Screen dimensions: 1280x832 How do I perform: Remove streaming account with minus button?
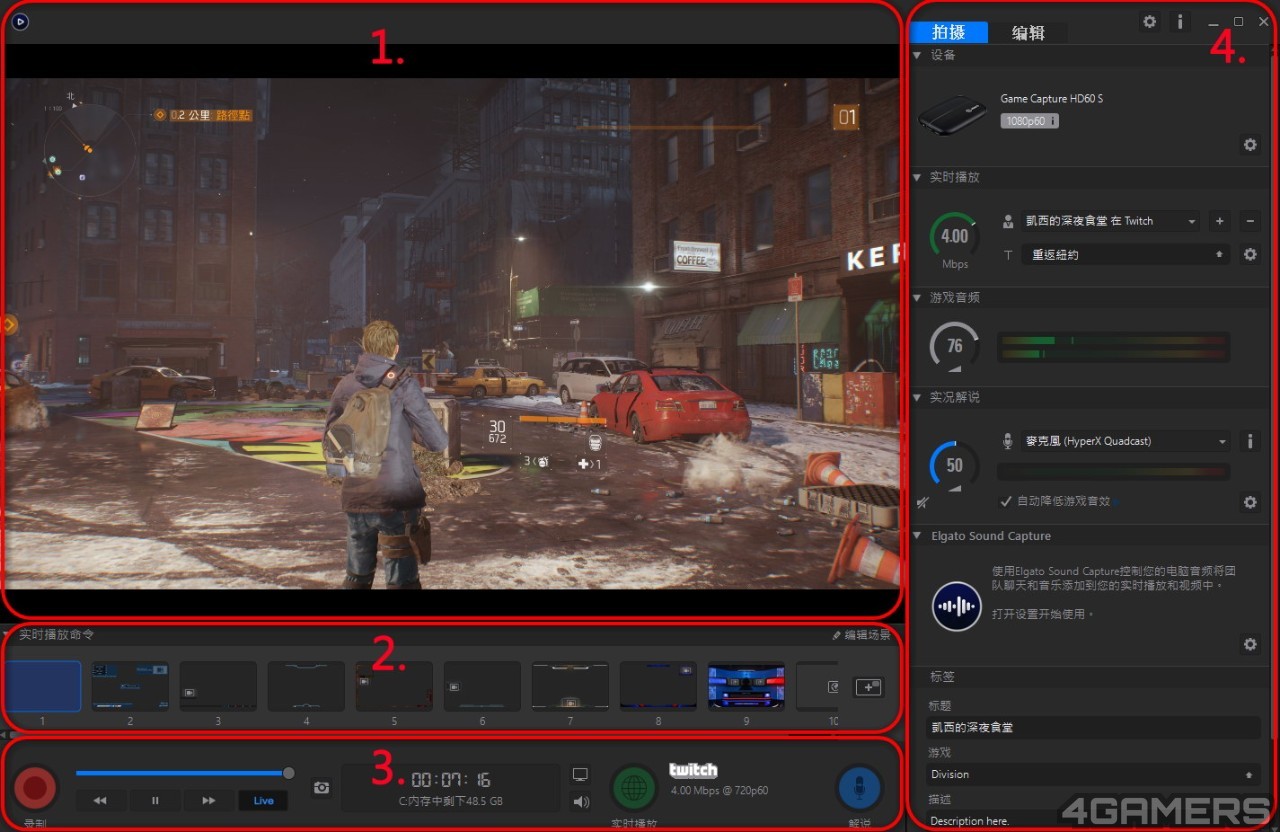click(x=1250, y=221)
